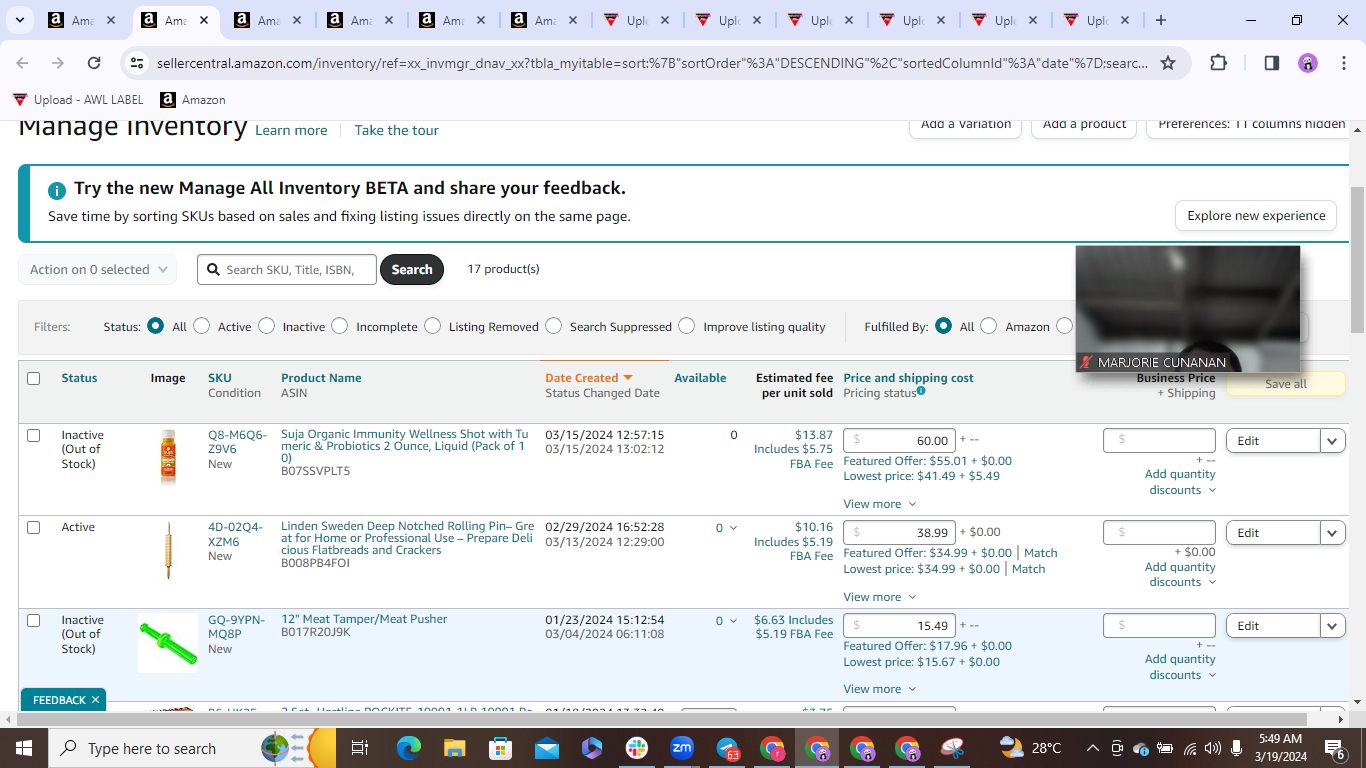Choose the Incomplete status filter
The width and height of the screenshot is (1366, 768).
(340, 326)
